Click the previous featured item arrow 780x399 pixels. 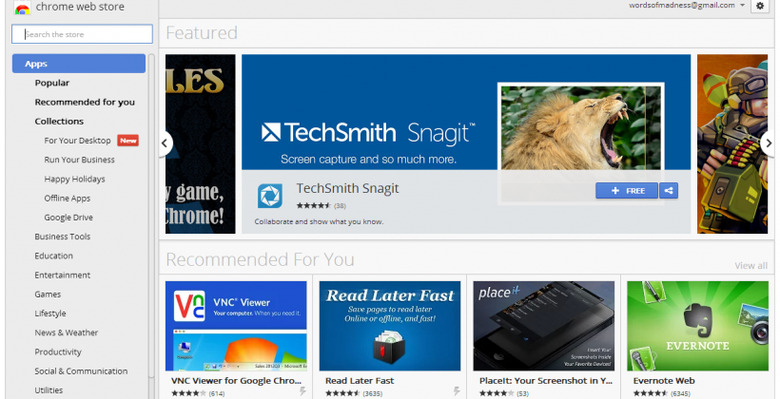click(165, 143)
